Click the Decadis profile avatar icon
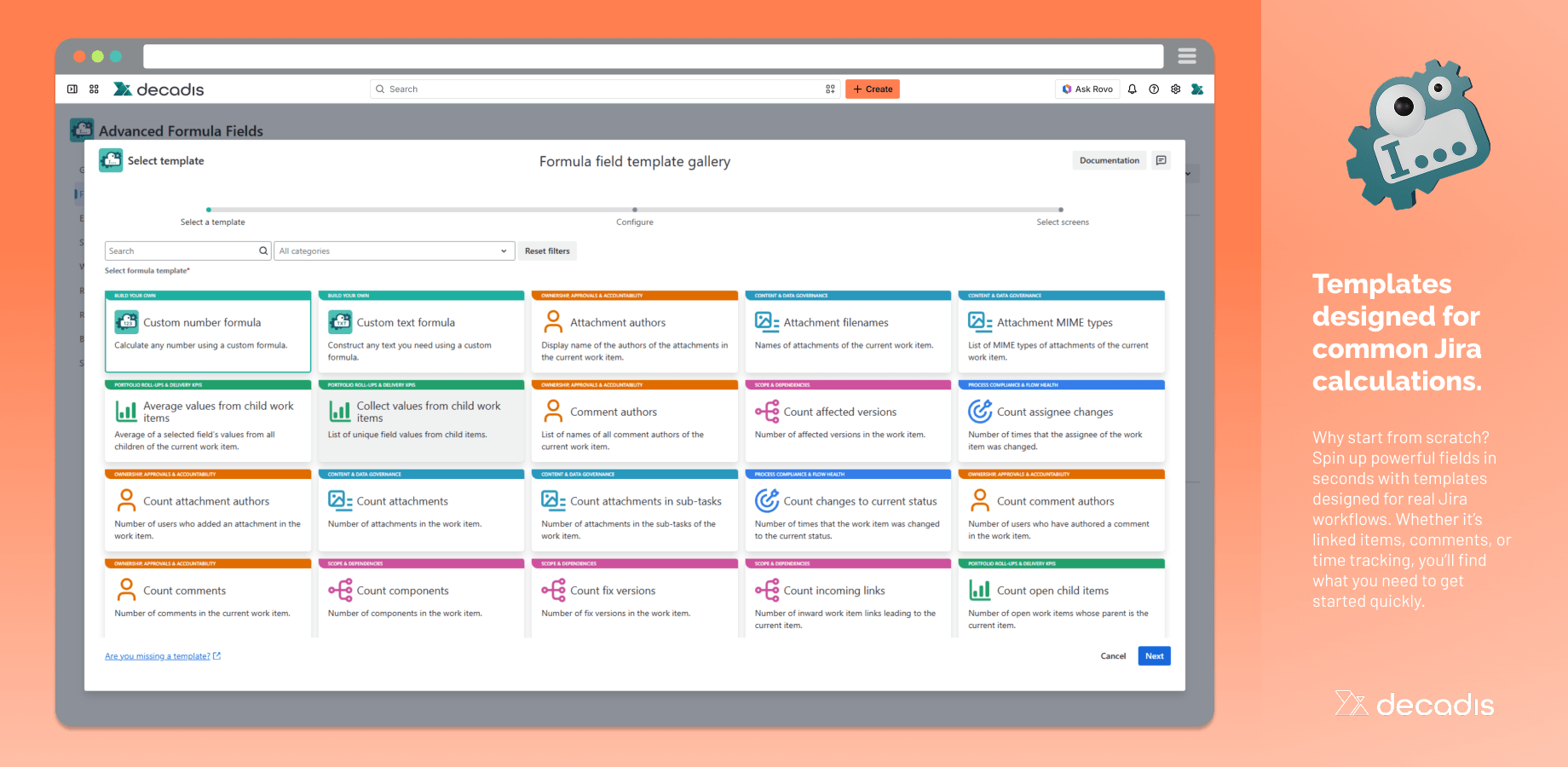 [1197, 89]
